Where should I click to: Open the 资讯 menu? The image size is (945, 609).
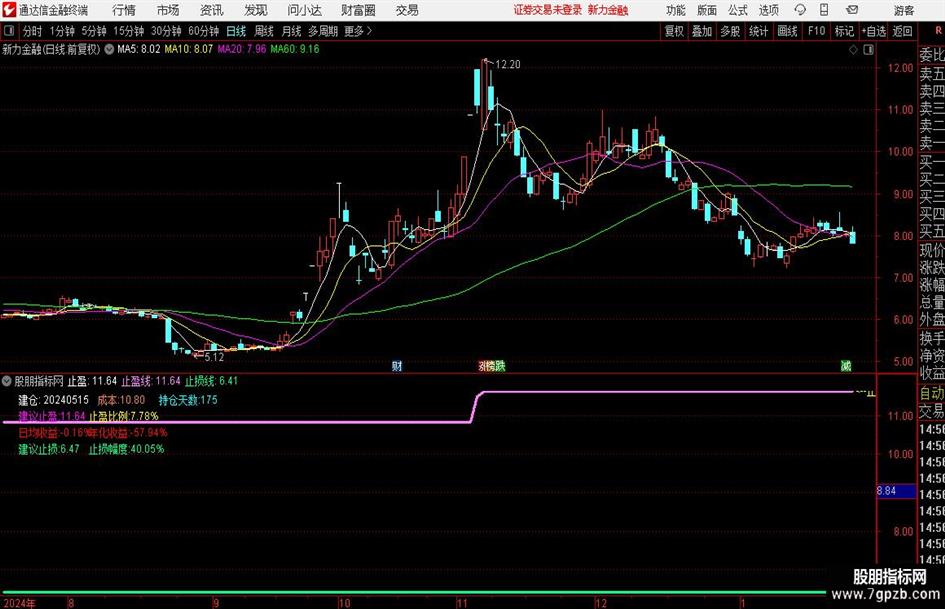(212, 10)
